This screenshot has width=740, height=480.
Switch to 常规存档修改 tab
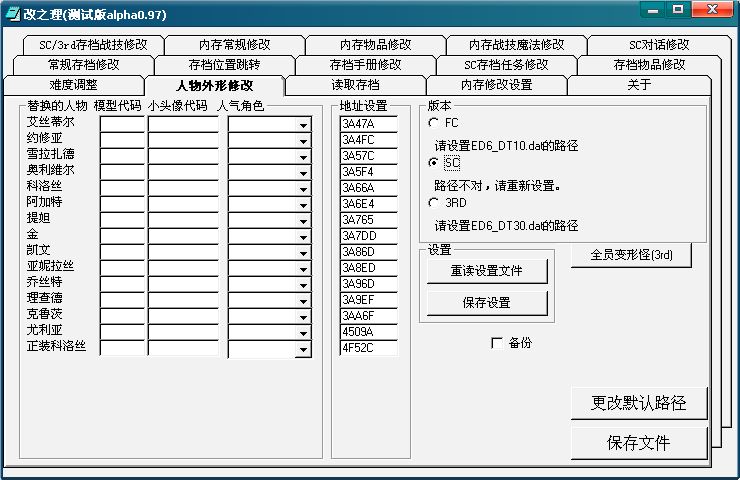pos(84,65)
